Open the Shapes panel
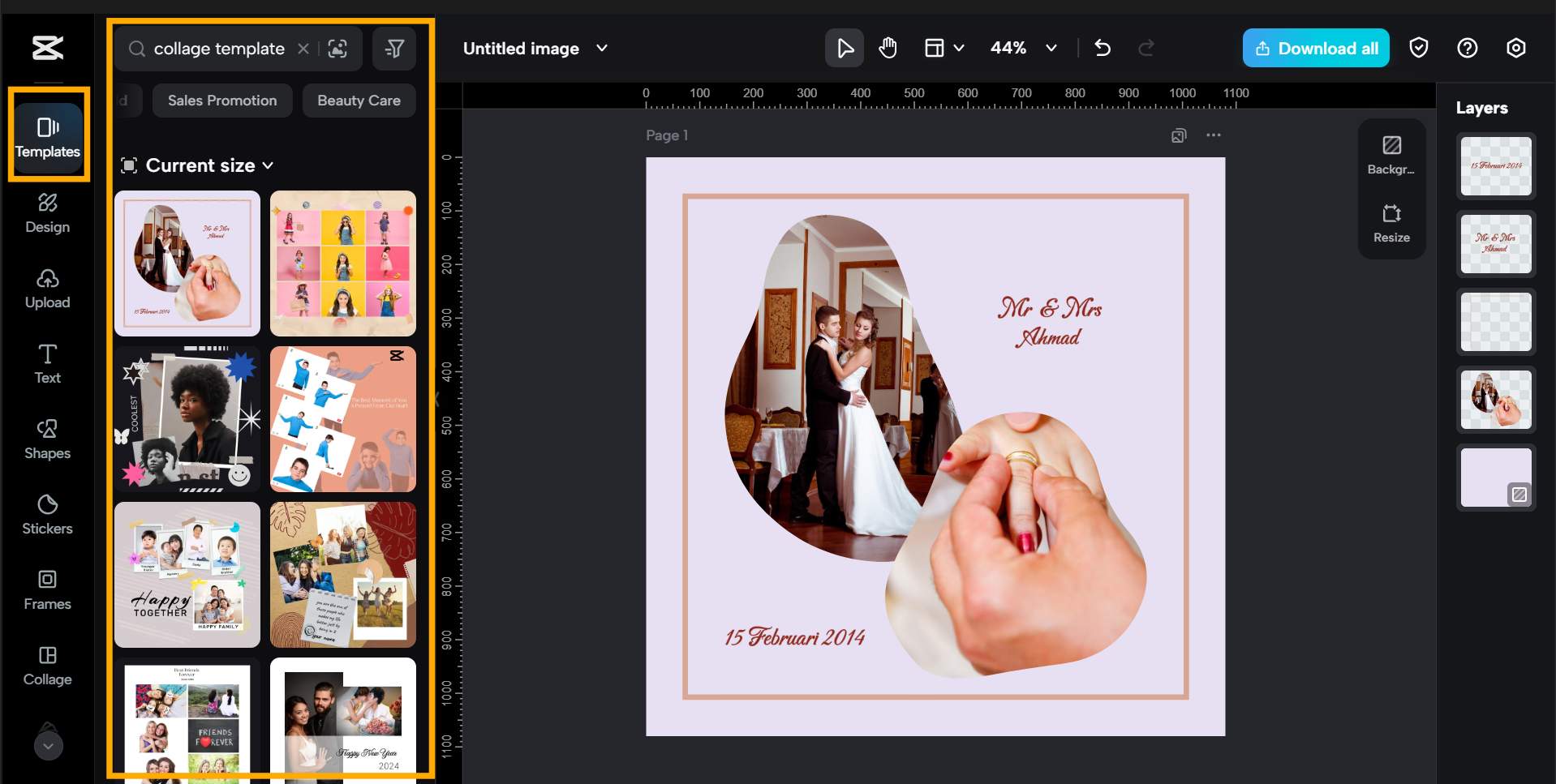Screen dimensions: 1556x784 46,439
